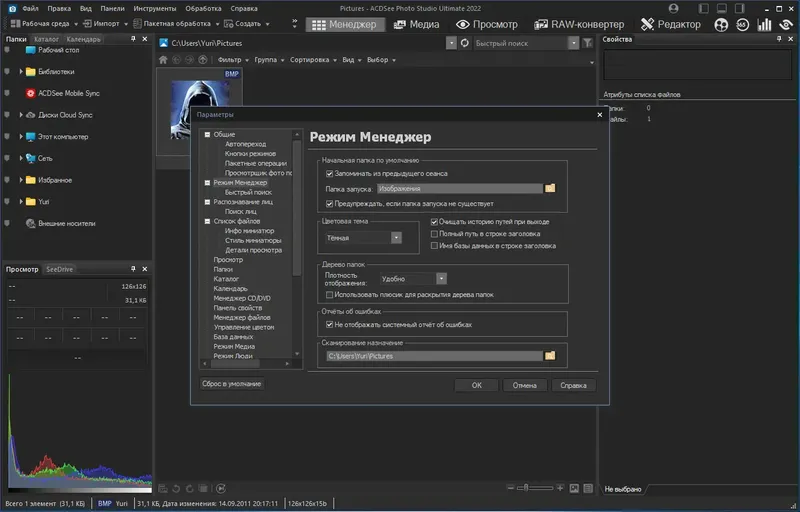Open the 365 mode icon in top toolbar

(742, 24)
